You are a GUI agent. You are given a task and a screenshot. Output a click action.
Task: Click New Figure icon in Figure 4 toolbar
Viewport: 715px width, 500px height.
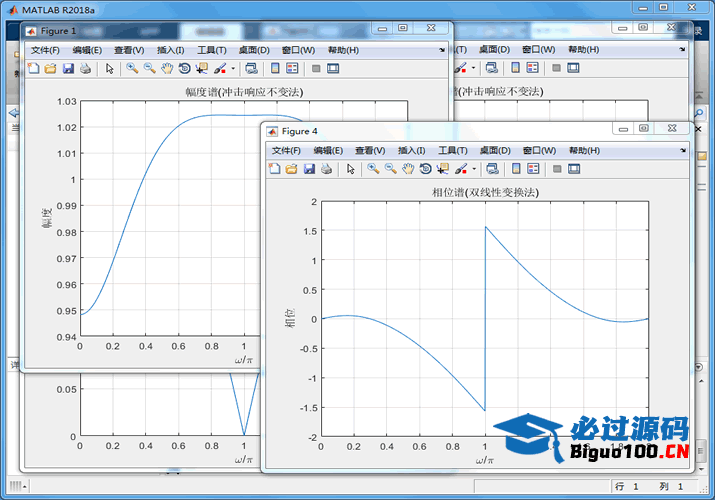pos(275,169)
